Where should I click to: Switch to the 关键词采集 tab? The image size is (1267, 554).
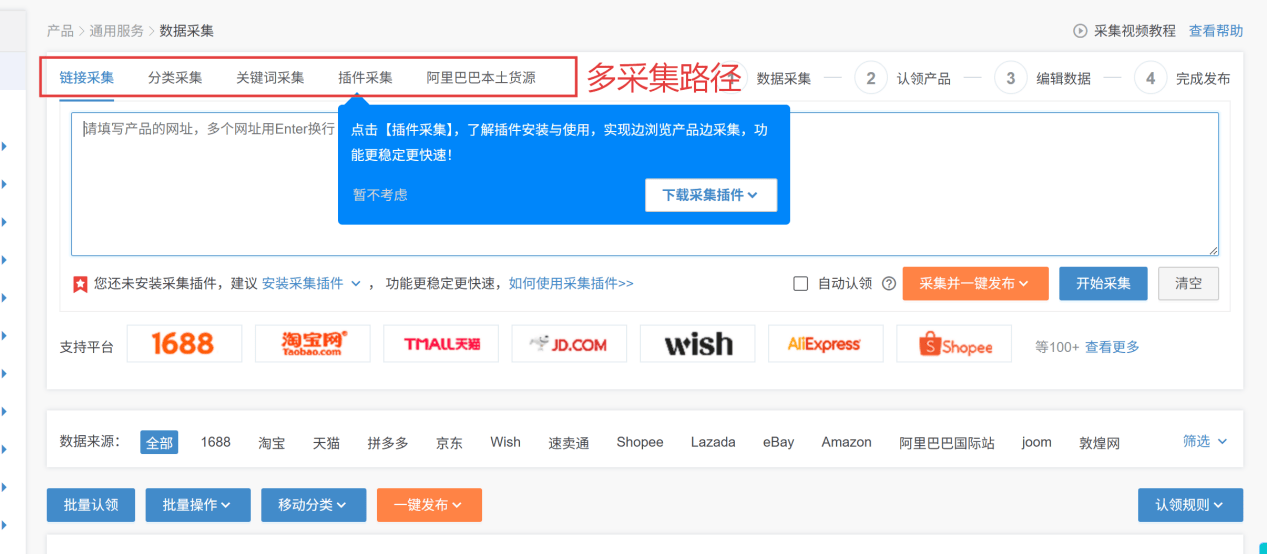click(270, 77)
